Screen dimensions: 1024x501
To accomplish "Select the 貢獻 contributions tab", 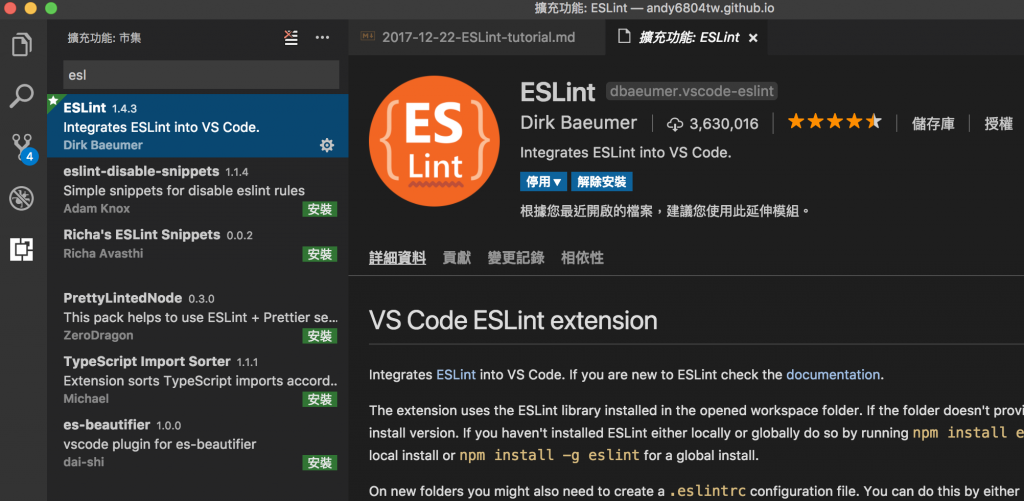I will 456,258.
